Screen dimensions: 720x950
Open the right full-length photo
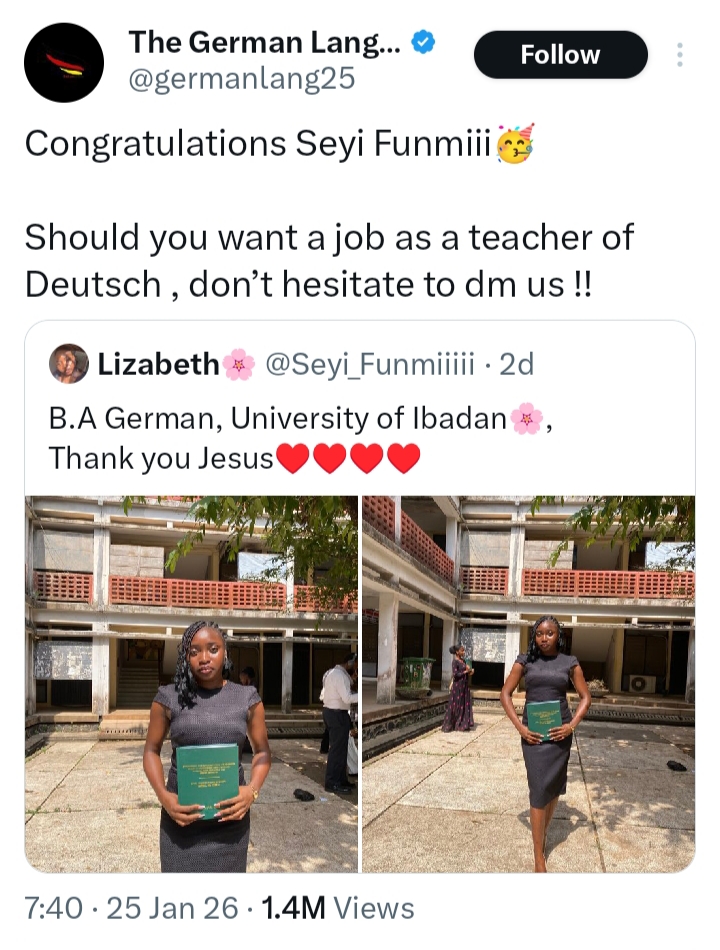point(528,684)
